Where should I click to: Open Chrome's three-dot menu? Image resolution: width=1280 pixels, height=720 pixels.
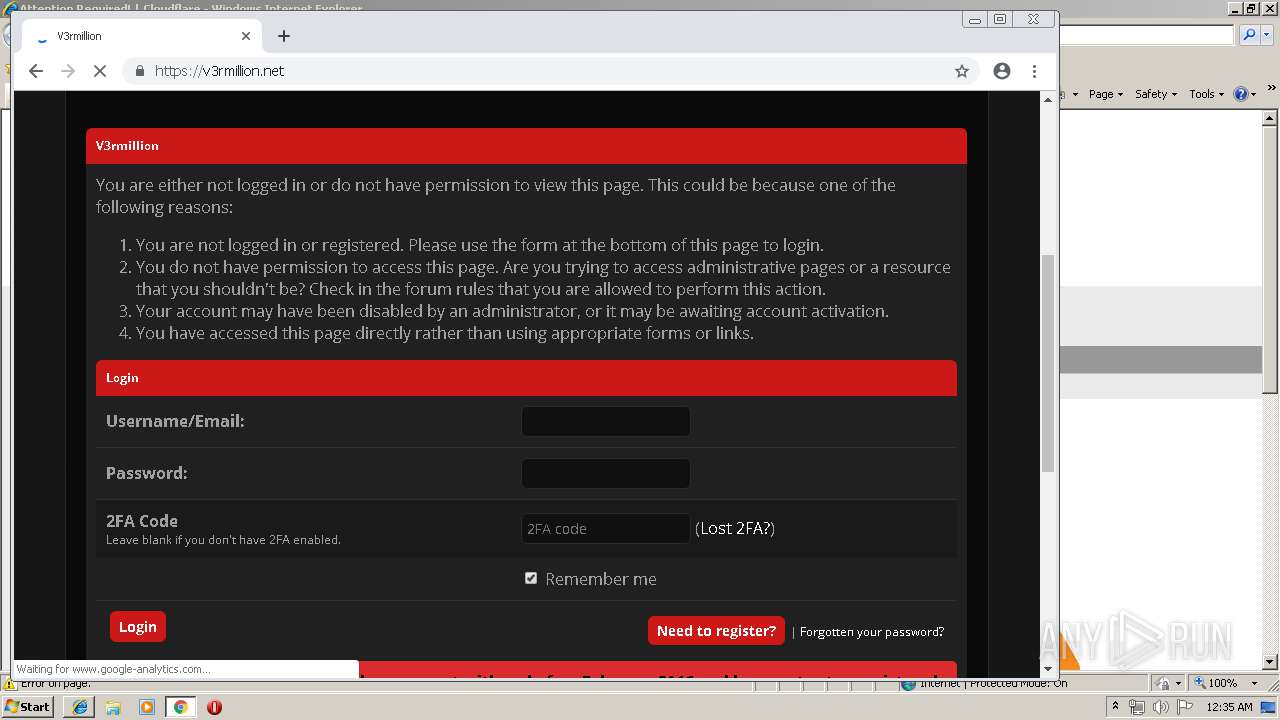1034,71
